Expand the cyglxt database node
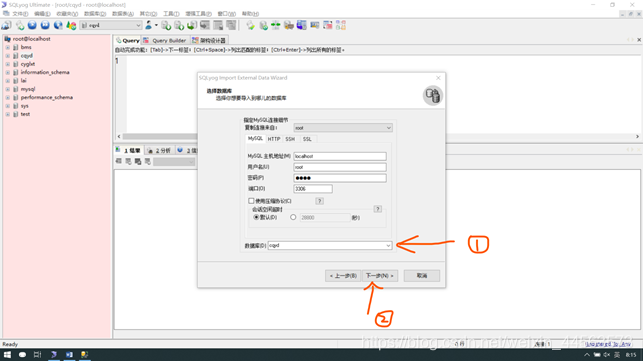This screenshot has width=643, height=361. point(7,64)
